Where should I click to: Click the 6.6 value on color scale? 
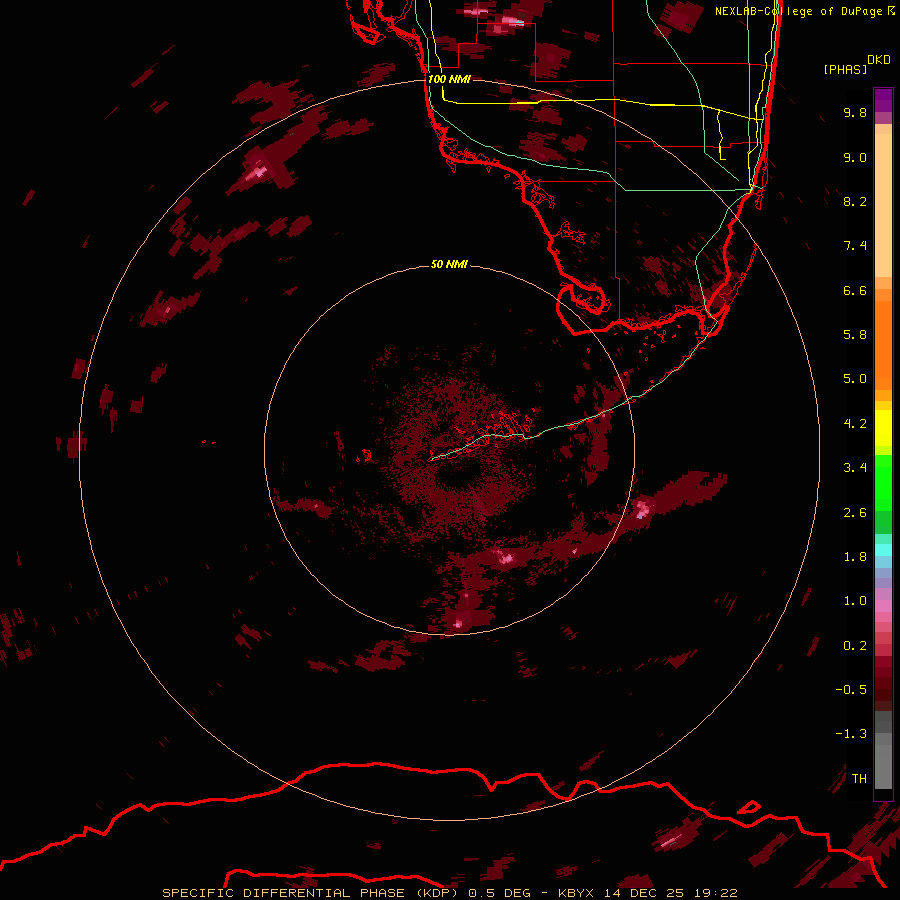coord(855,290)
